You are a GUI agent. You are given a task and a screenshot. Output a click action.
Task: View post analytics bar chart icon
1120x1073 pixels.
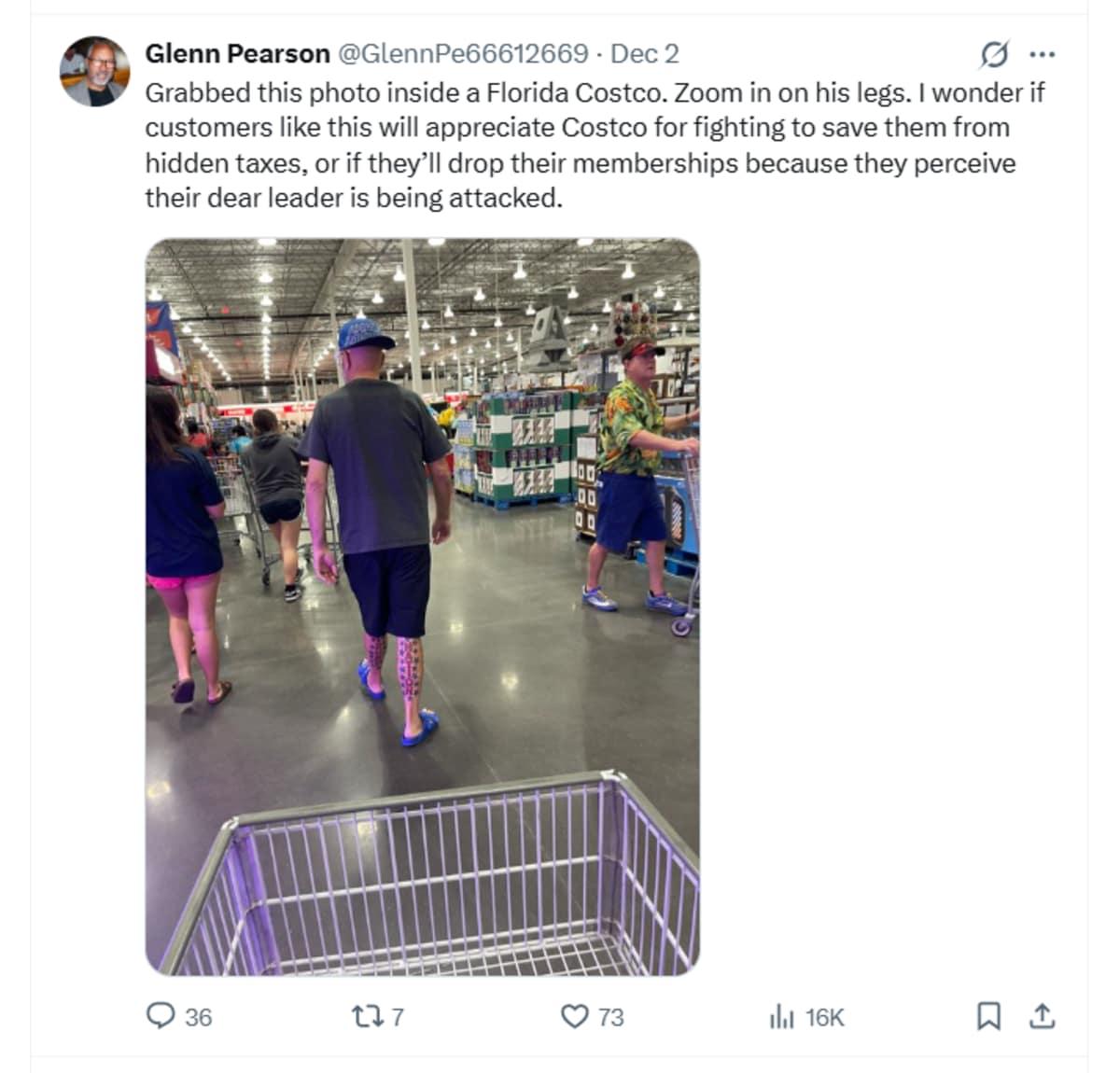(x=781, y=1016)
